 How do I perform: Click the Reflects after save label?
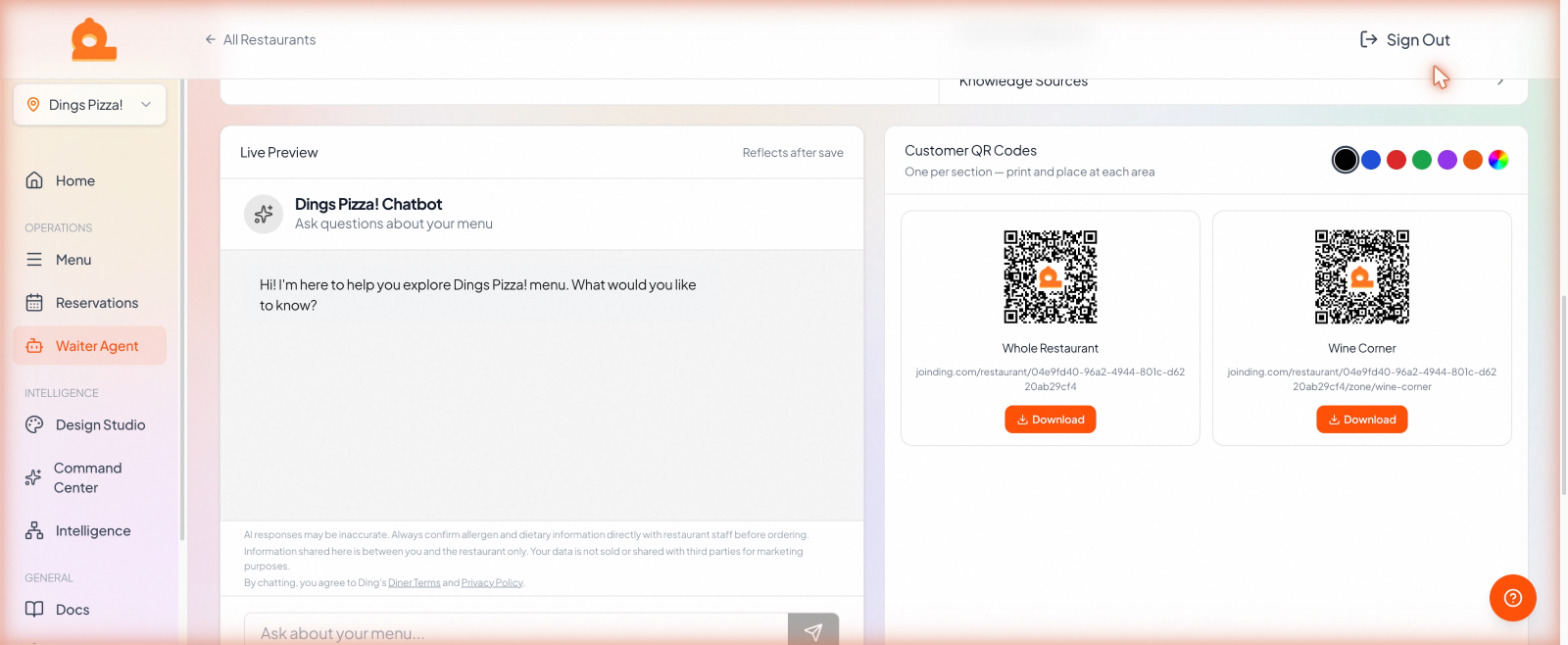(x=793, y=153)
